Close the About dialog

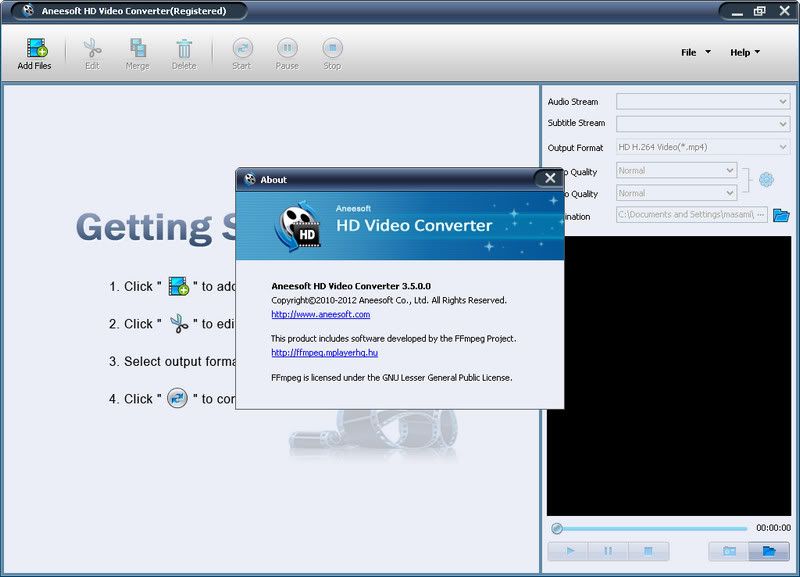tap(549, 178)
